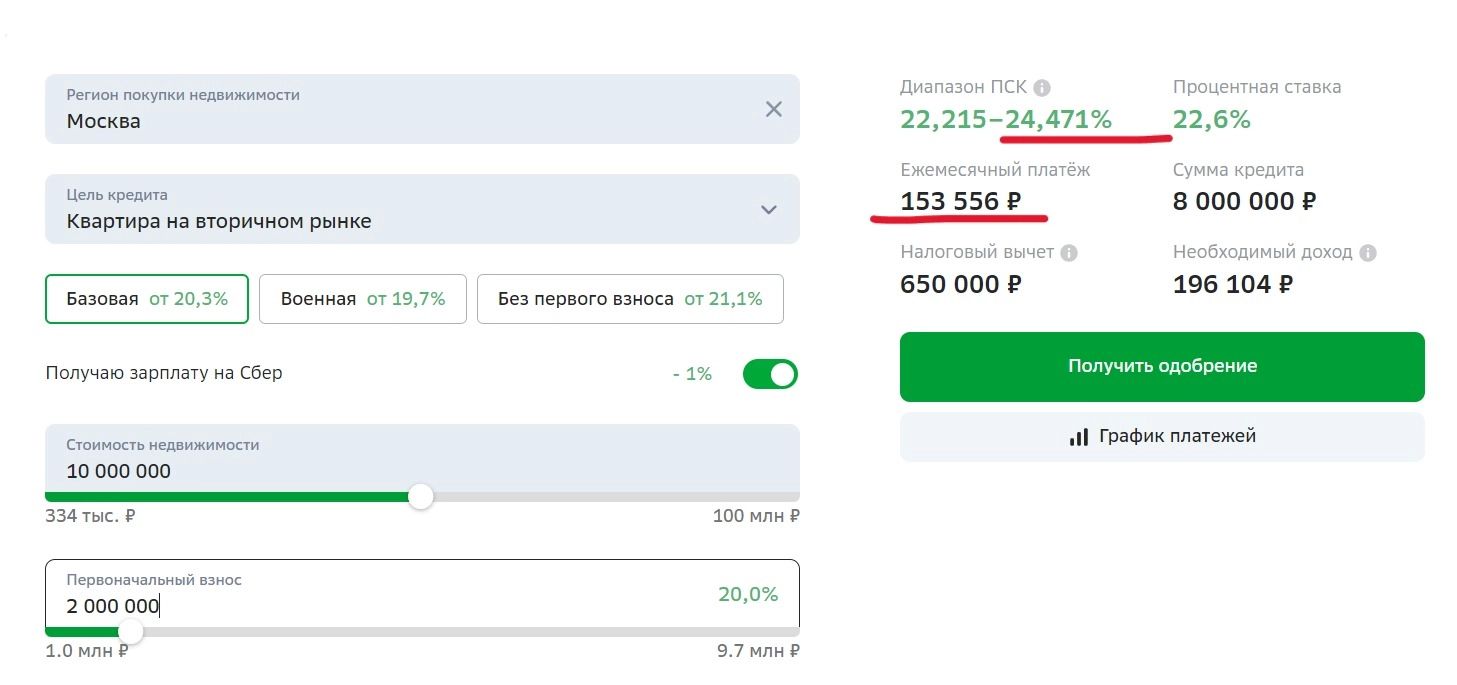Click the 9.7 млн ₽ maximum down payment label
The height and width of the screenshot is (685, 1457).
758,651
